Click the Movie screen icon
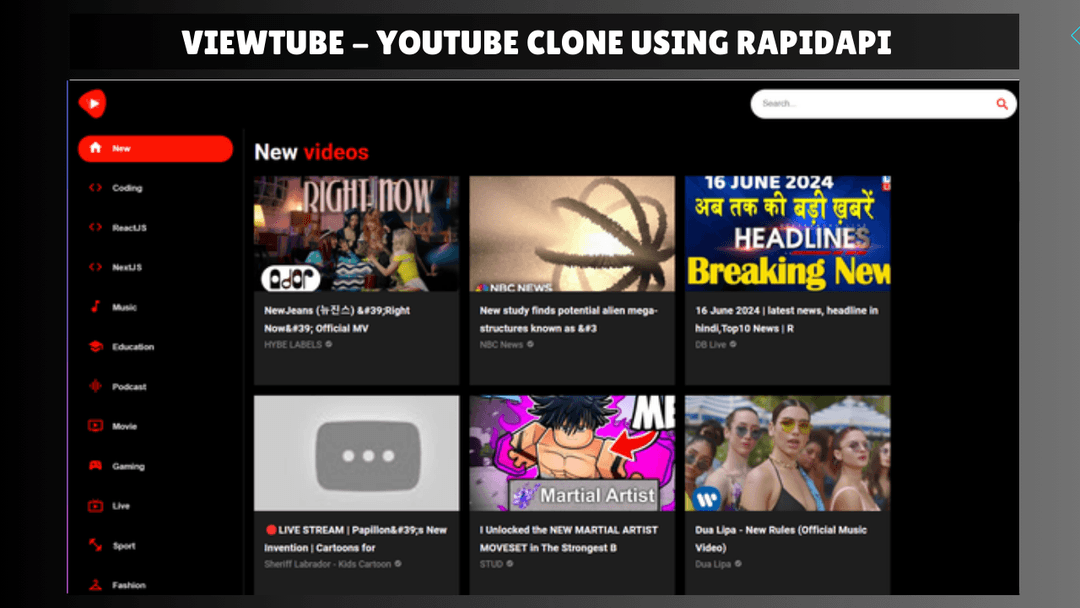The width and height of the screenshot is (1080, 608). coord(95,426)
